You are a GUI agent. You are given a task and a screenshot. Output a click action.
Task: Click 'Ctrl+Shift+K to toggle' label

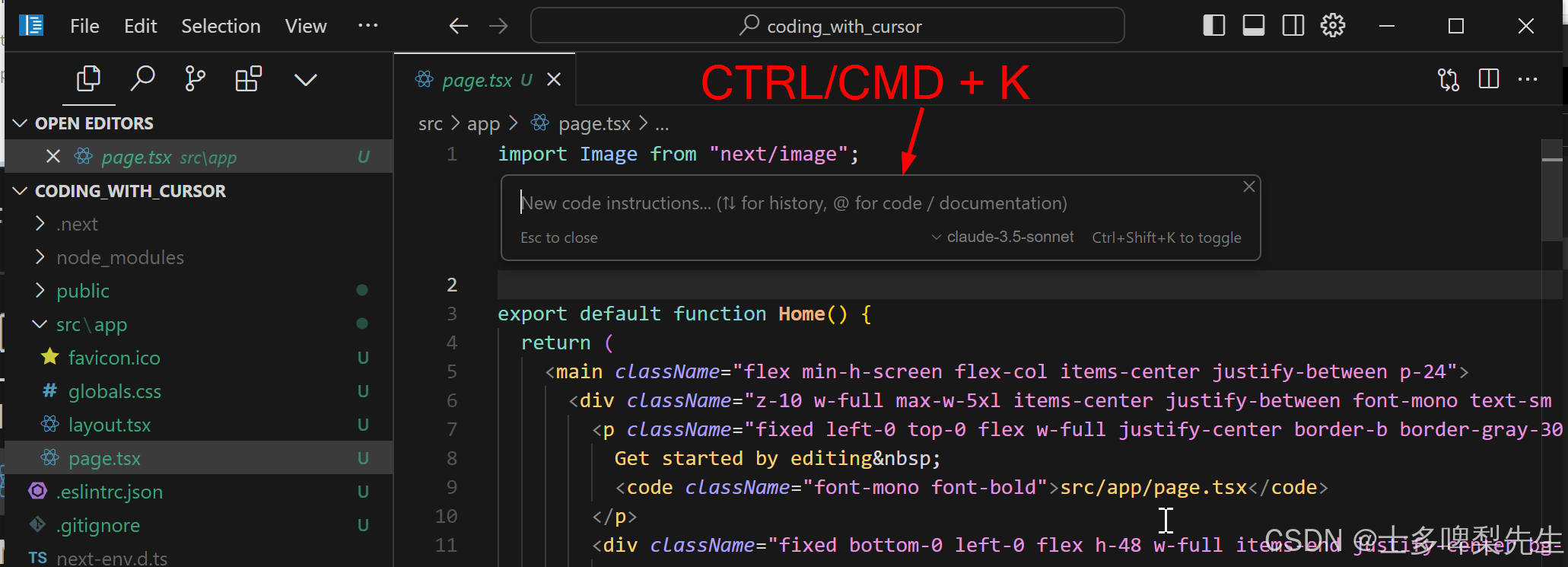(1166, 237)
